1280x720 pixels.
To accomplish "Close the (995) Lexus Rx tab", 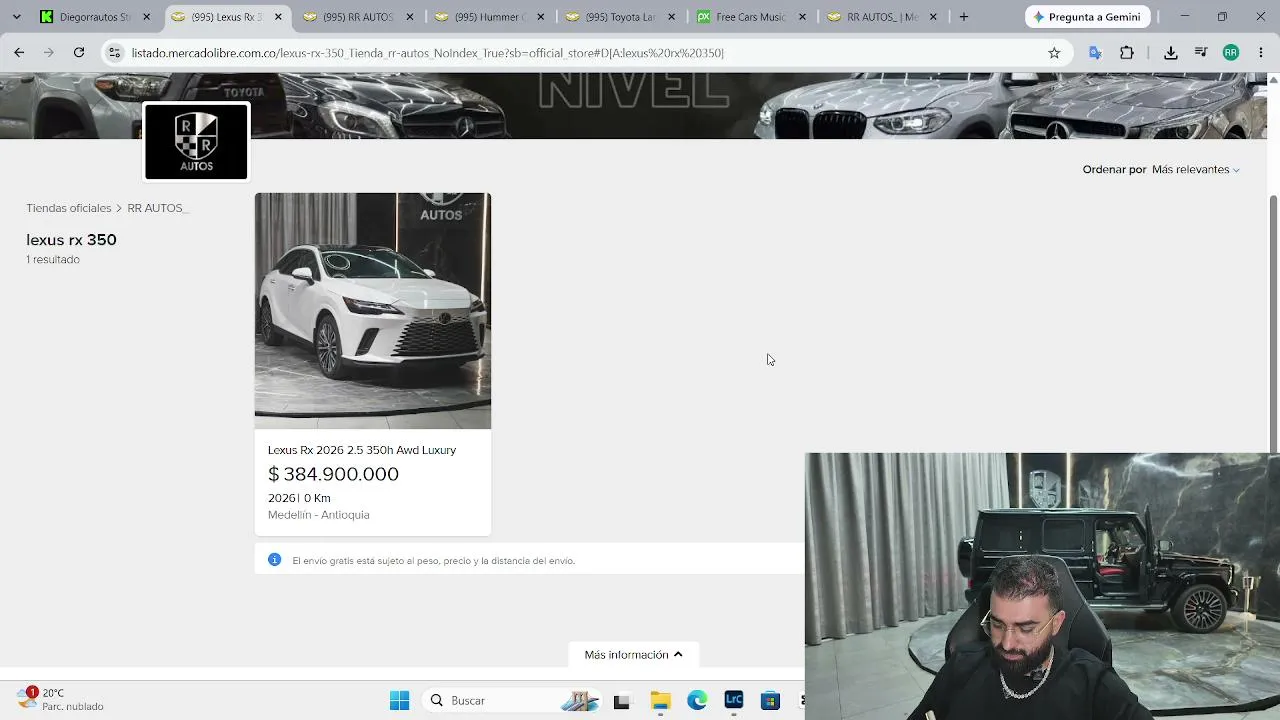I will pos(278,17).
